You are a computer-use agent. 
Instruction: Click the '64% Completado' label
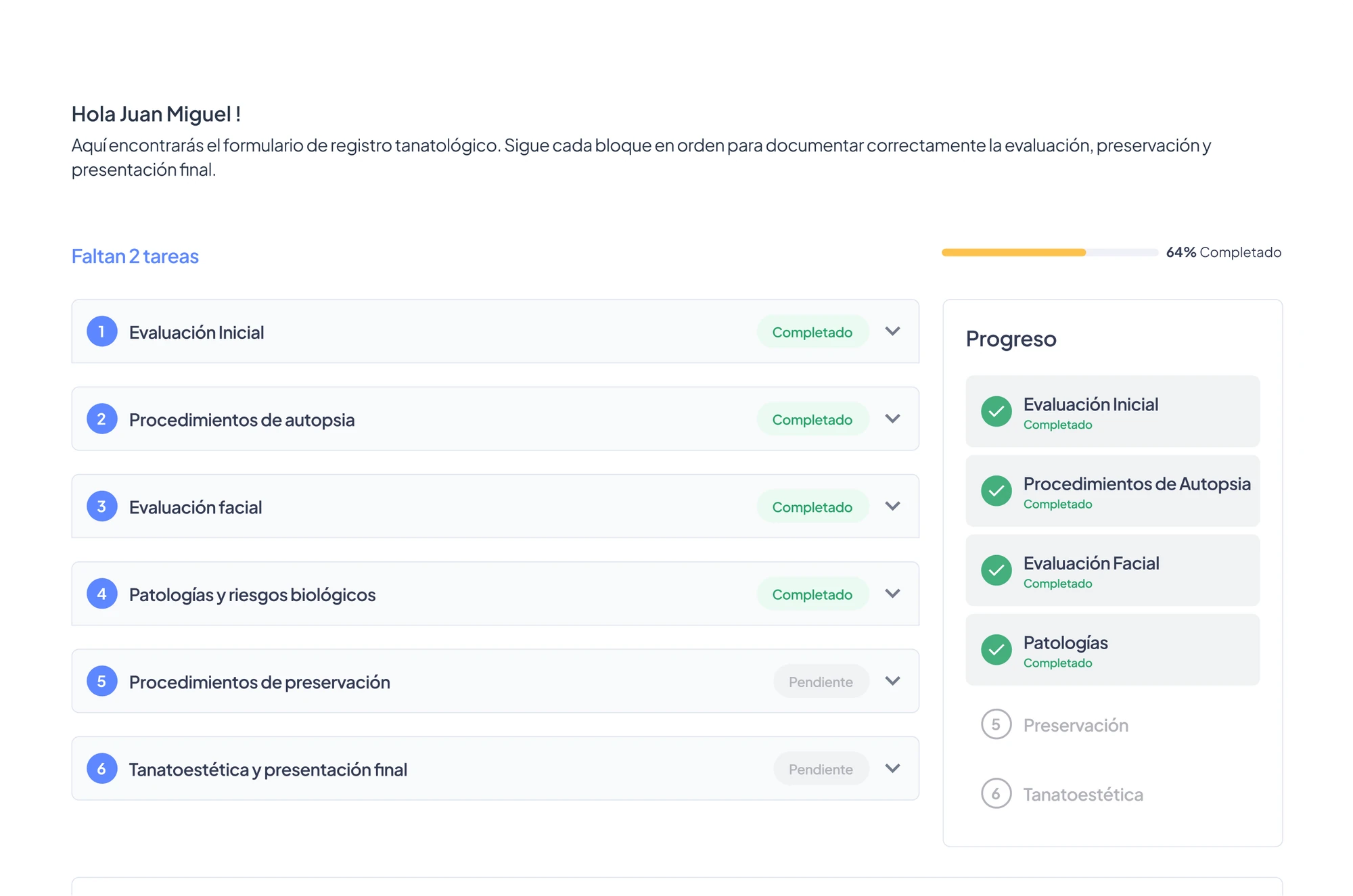tap(1224, 252)
